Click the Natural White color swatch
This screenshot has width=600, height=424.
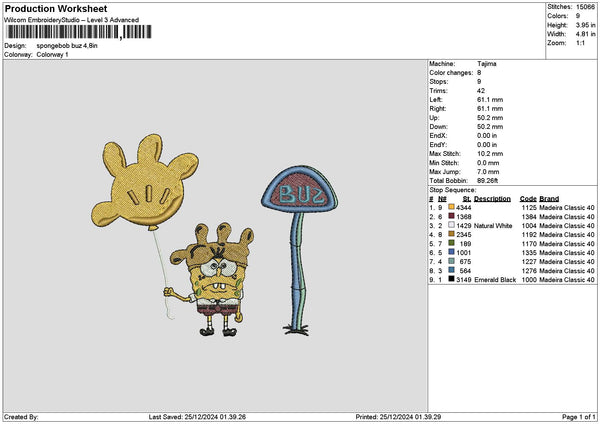(x=451, y=225)
